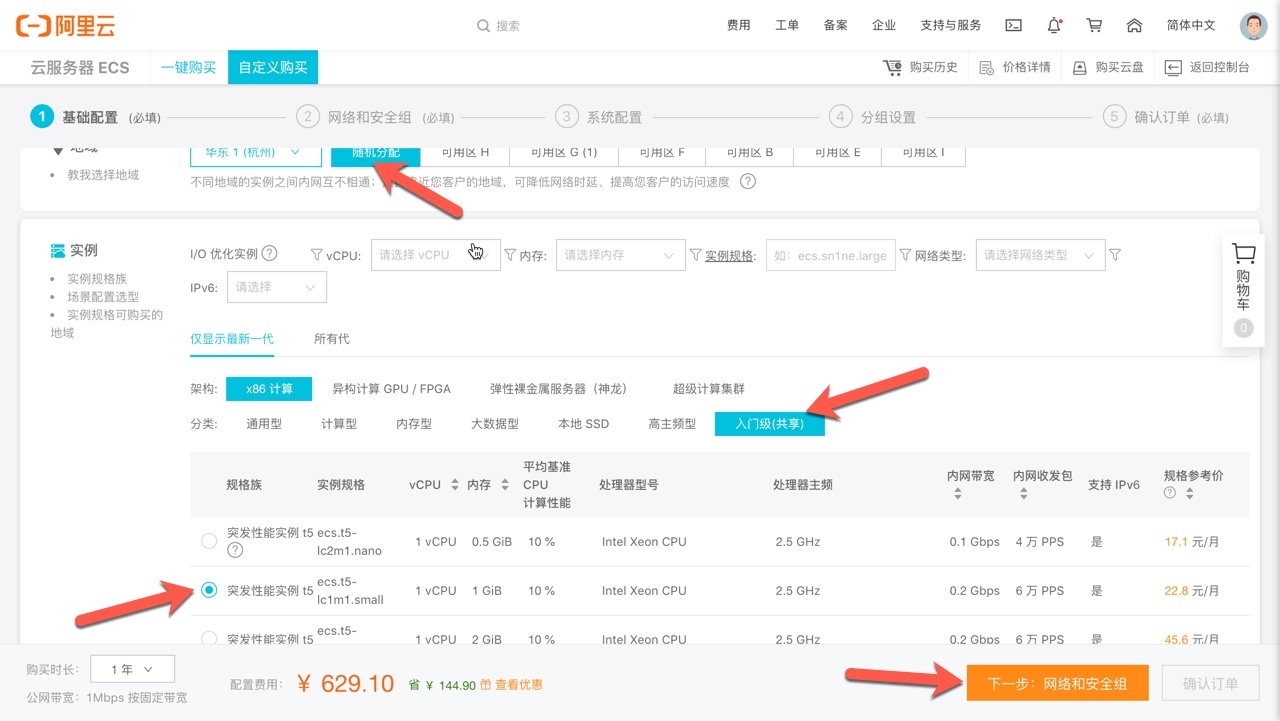The height and width of the screenshot is (721, 1280).
Task: Open the Cloud Shell terminal icon
Action: (x=1013, y=26)
